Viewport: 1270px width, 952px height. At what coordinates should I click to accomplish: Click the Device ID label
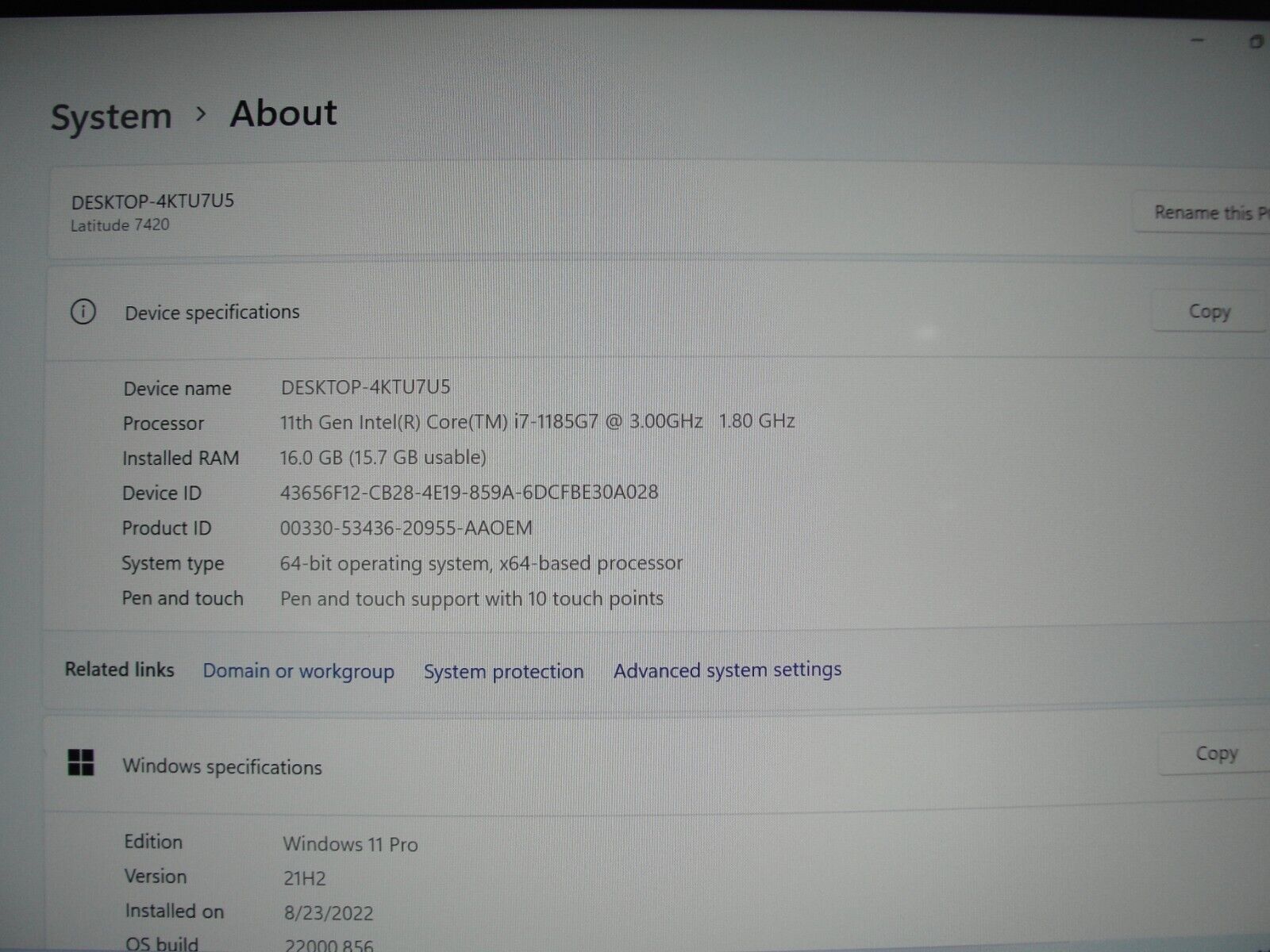(162, 493)
